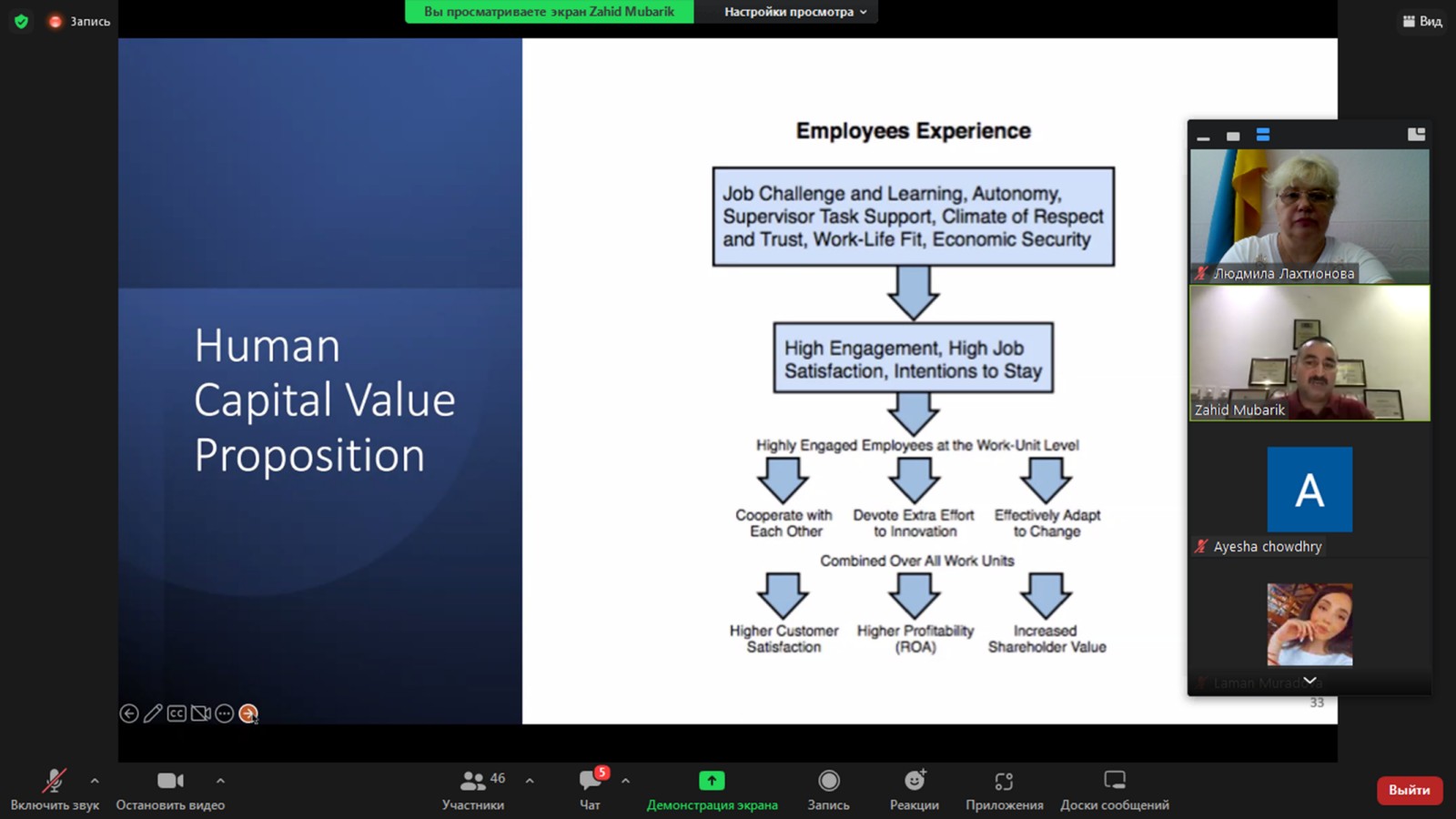The image size is (1456, 819).
Task: Open Реакции reactions menu
Action: click(915, 789)
